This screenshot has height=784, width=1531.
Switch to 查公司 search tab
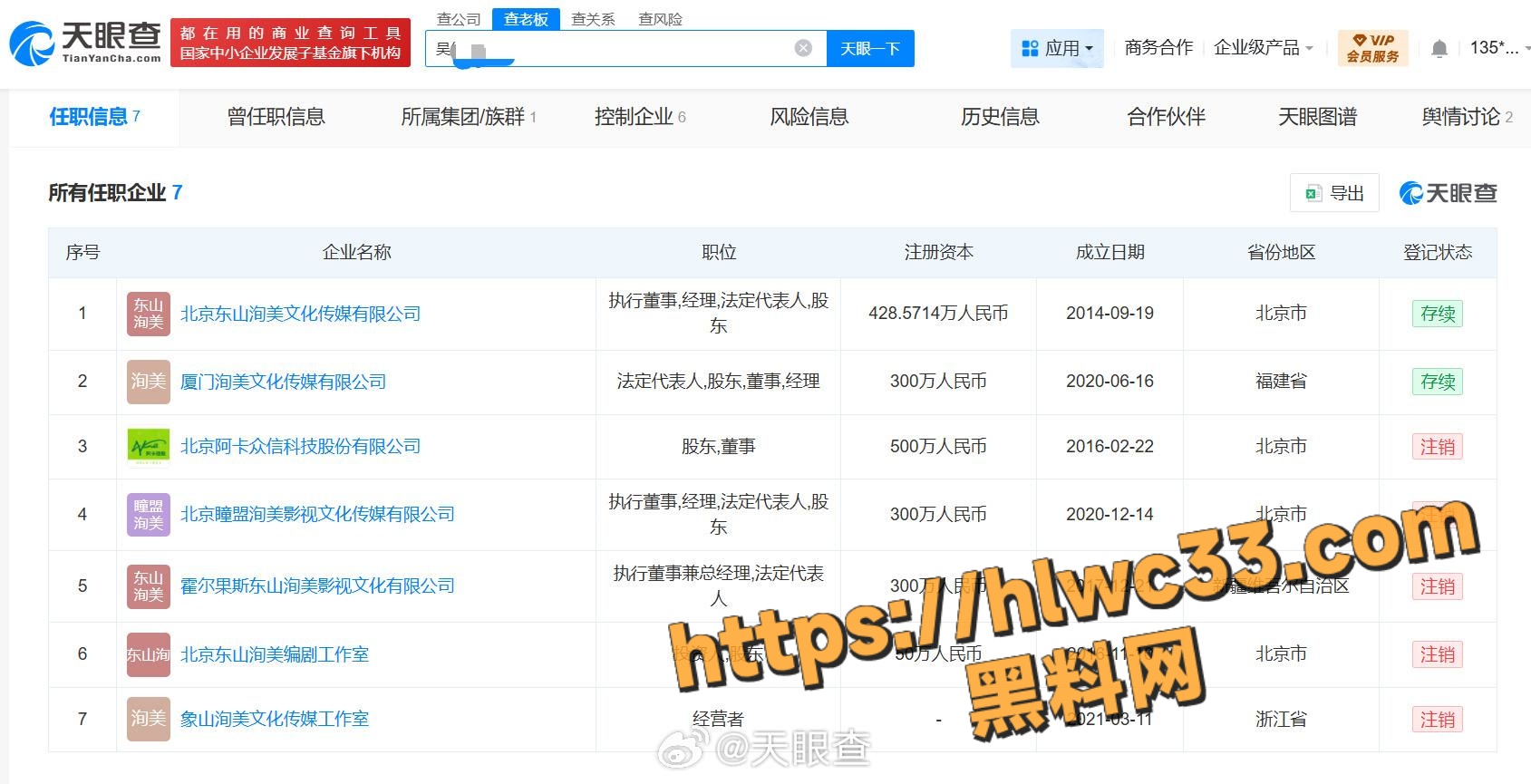pos(459,19)
